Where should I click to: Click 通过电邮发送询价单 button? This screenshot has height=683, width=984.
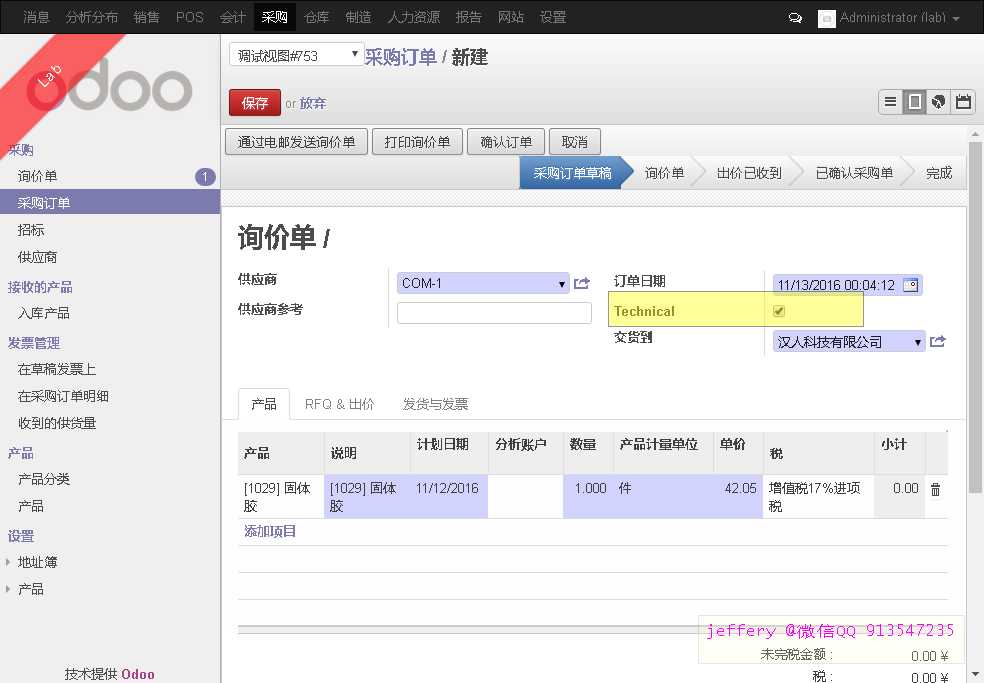296,142
